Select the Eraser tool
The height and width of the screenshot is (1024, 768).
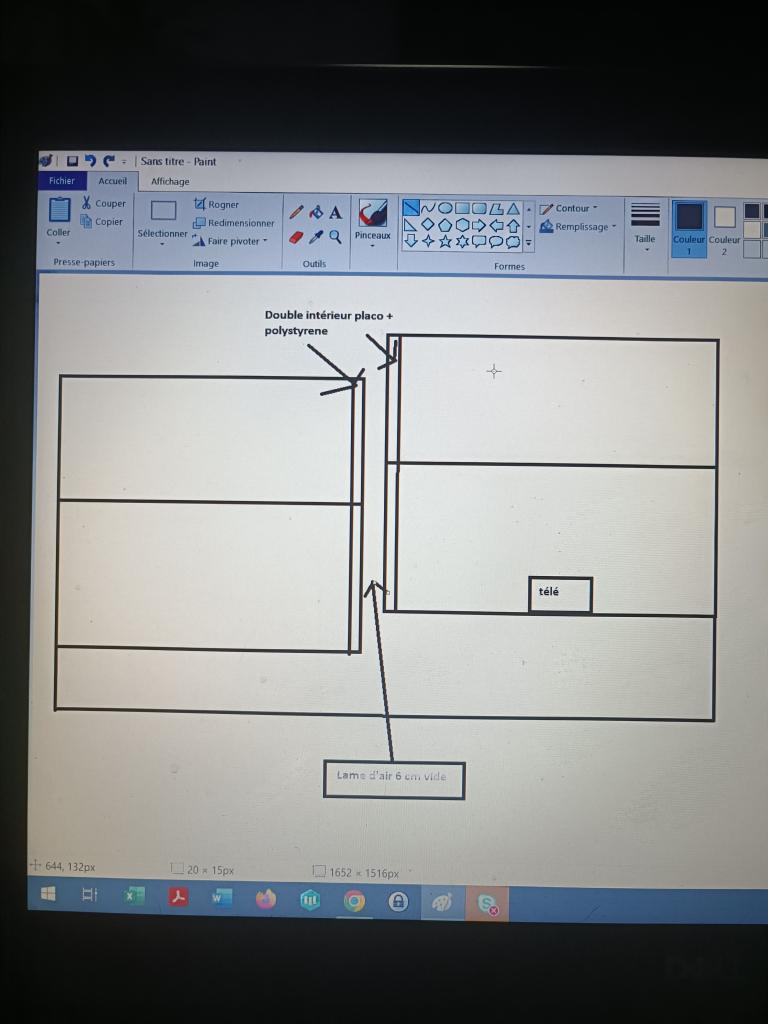pos(296,236)
